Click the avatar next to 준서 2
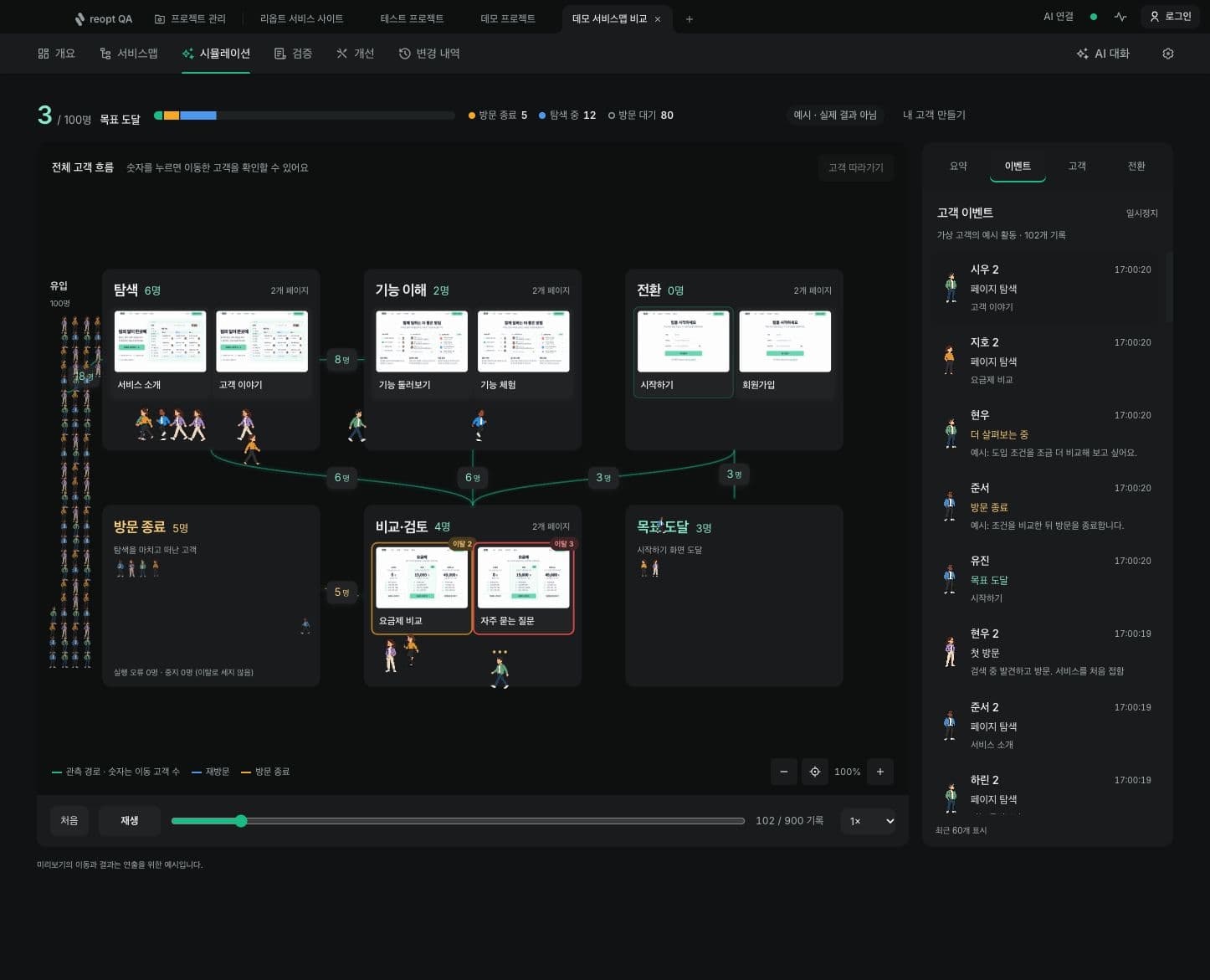Screen dimensions: 1210x980 [950, 725]
